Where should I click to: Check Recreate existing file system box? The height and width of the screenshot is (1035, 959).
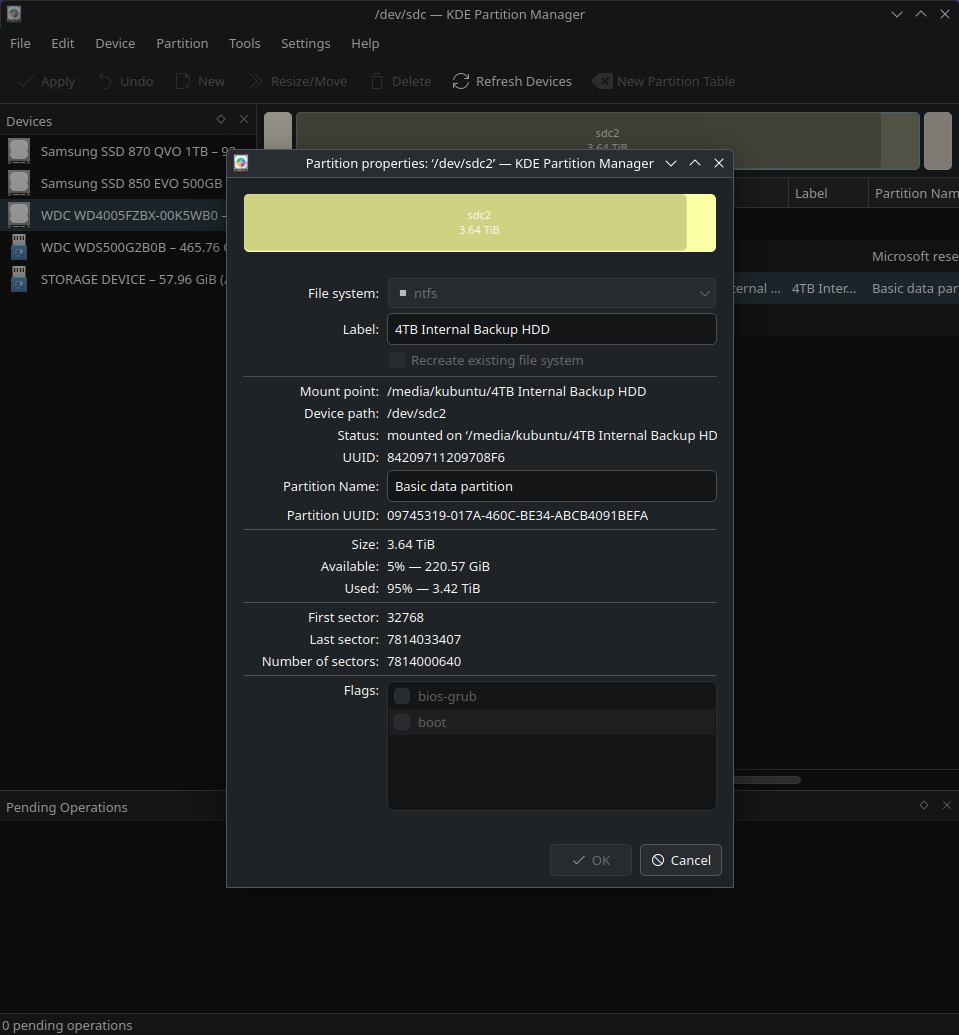point(397,360)
